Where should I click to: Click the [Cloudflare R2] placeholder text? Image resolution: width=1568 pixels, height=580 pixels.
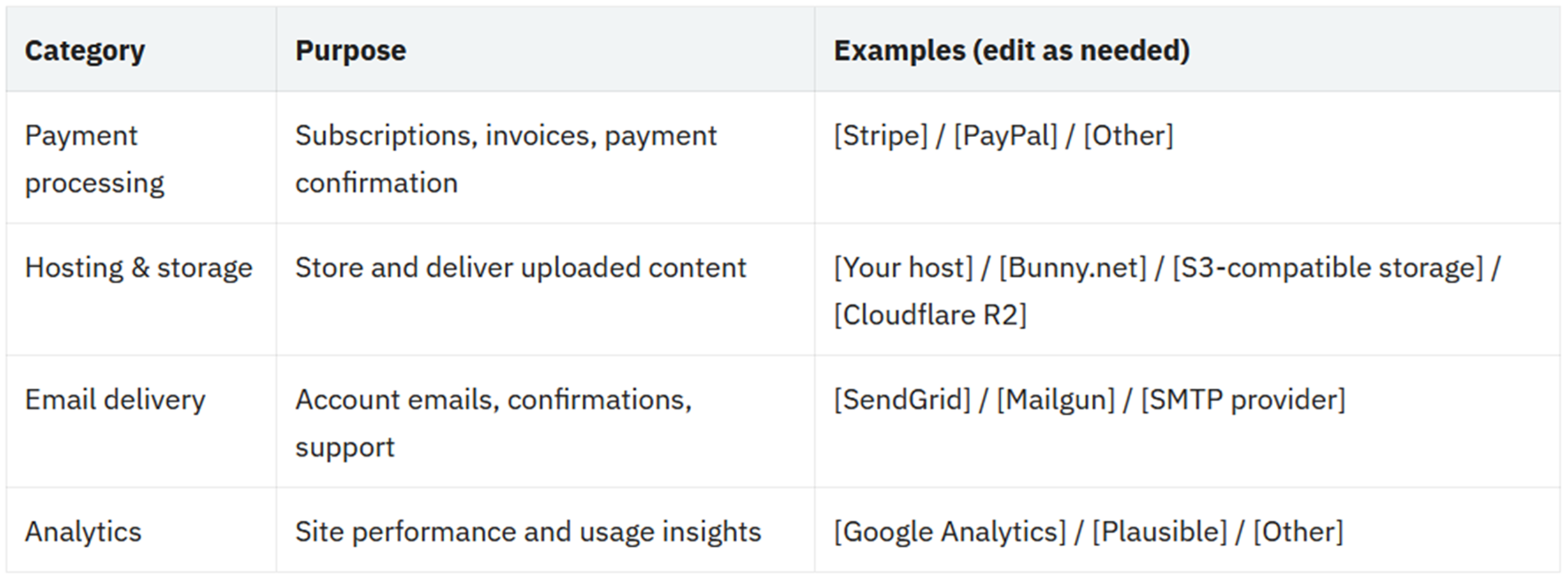pos(930,315)
